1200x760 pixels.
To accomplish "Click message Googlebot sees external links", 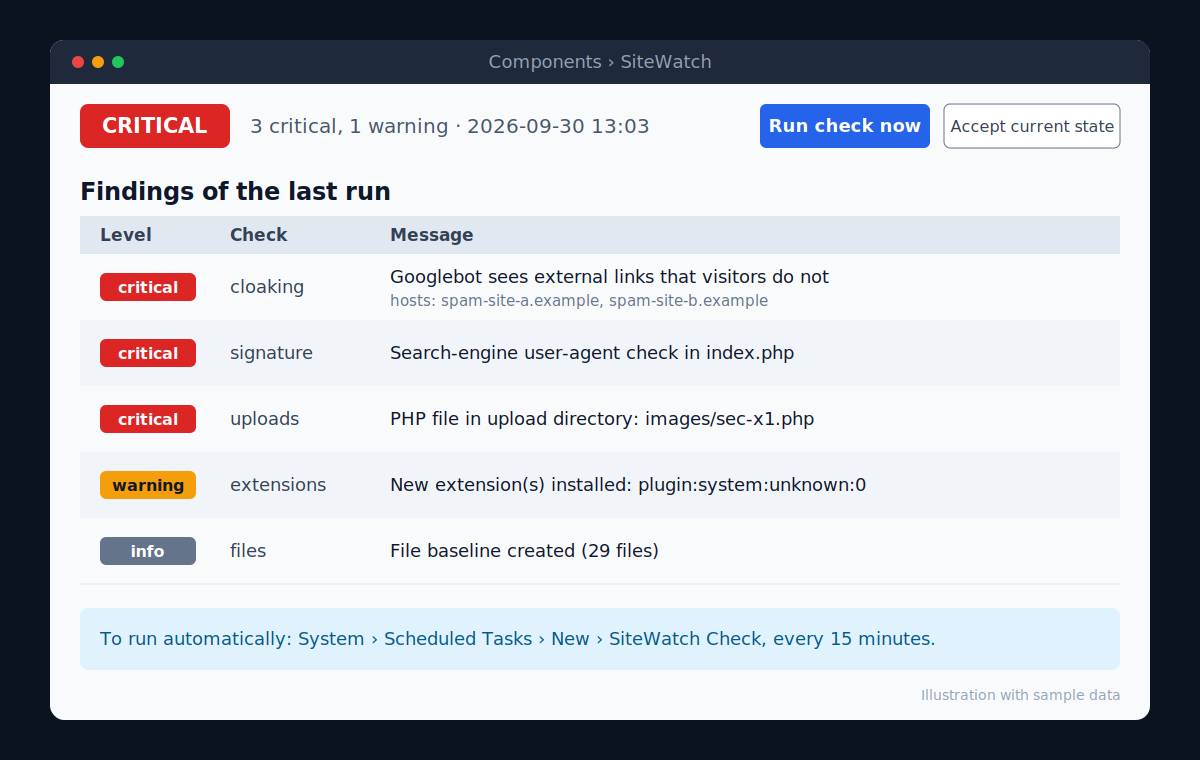I will pos(609,277).
